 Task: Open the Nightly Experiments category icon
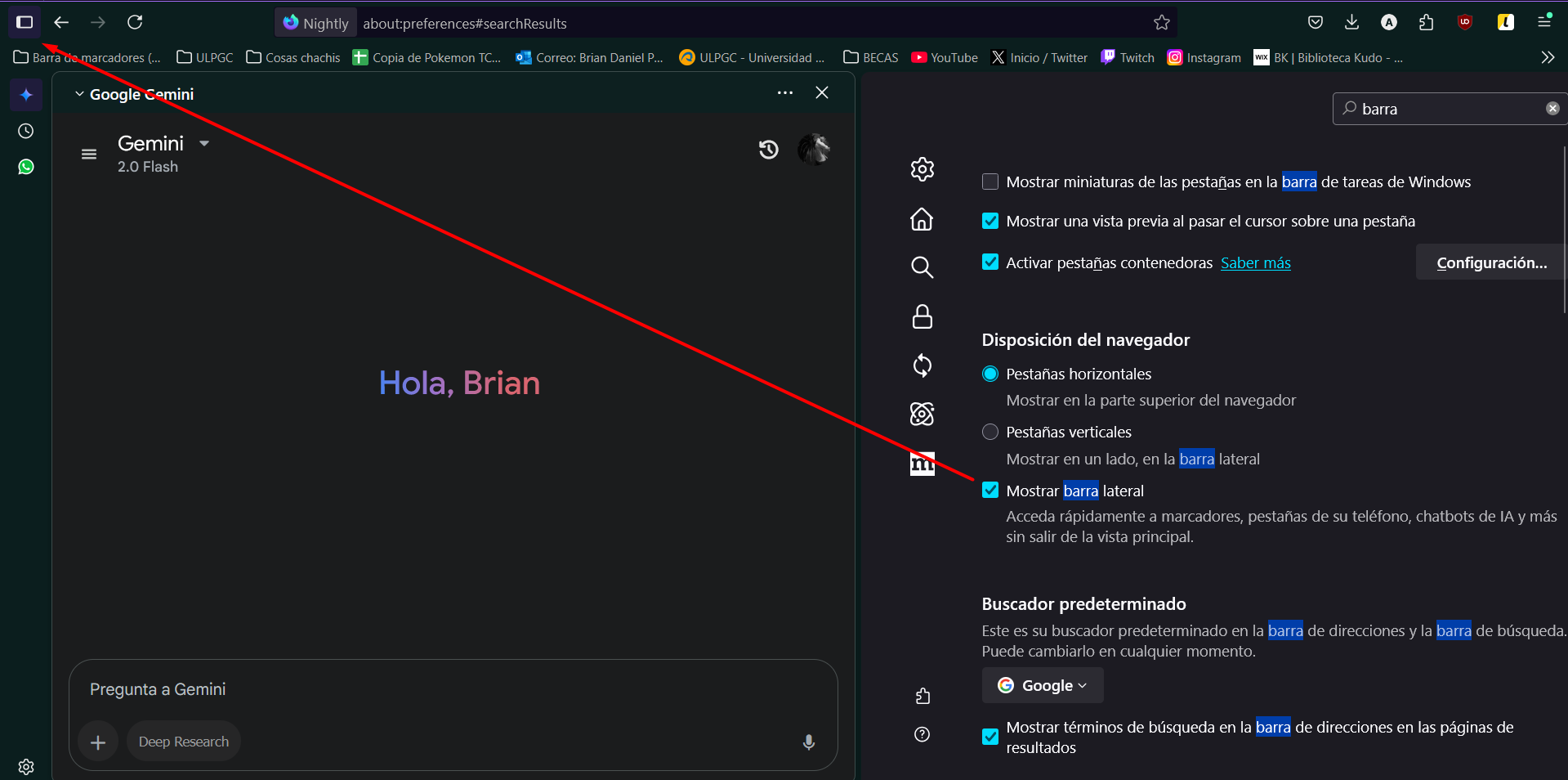(x=922, y=415)
